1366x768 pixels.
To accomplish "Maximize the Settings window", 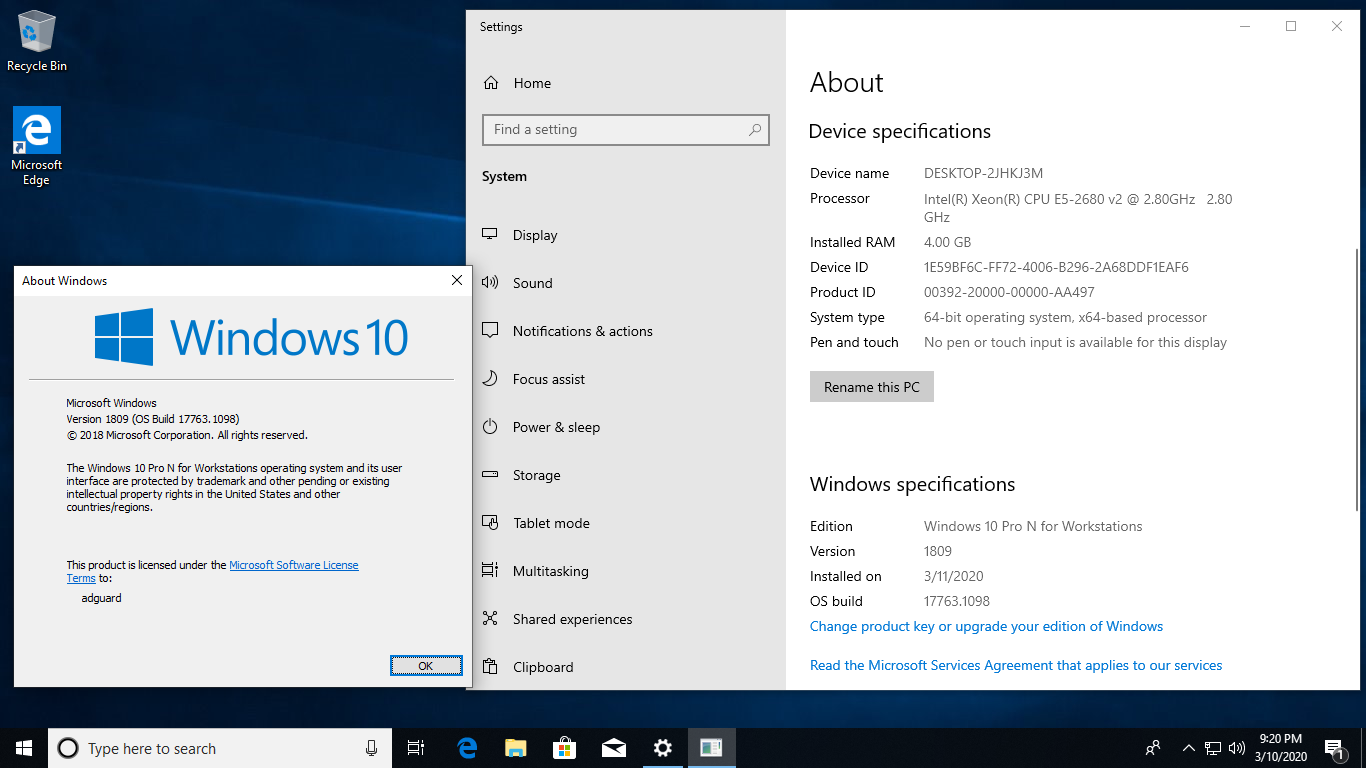I will pyautogui.click(x=1291, y=26).
